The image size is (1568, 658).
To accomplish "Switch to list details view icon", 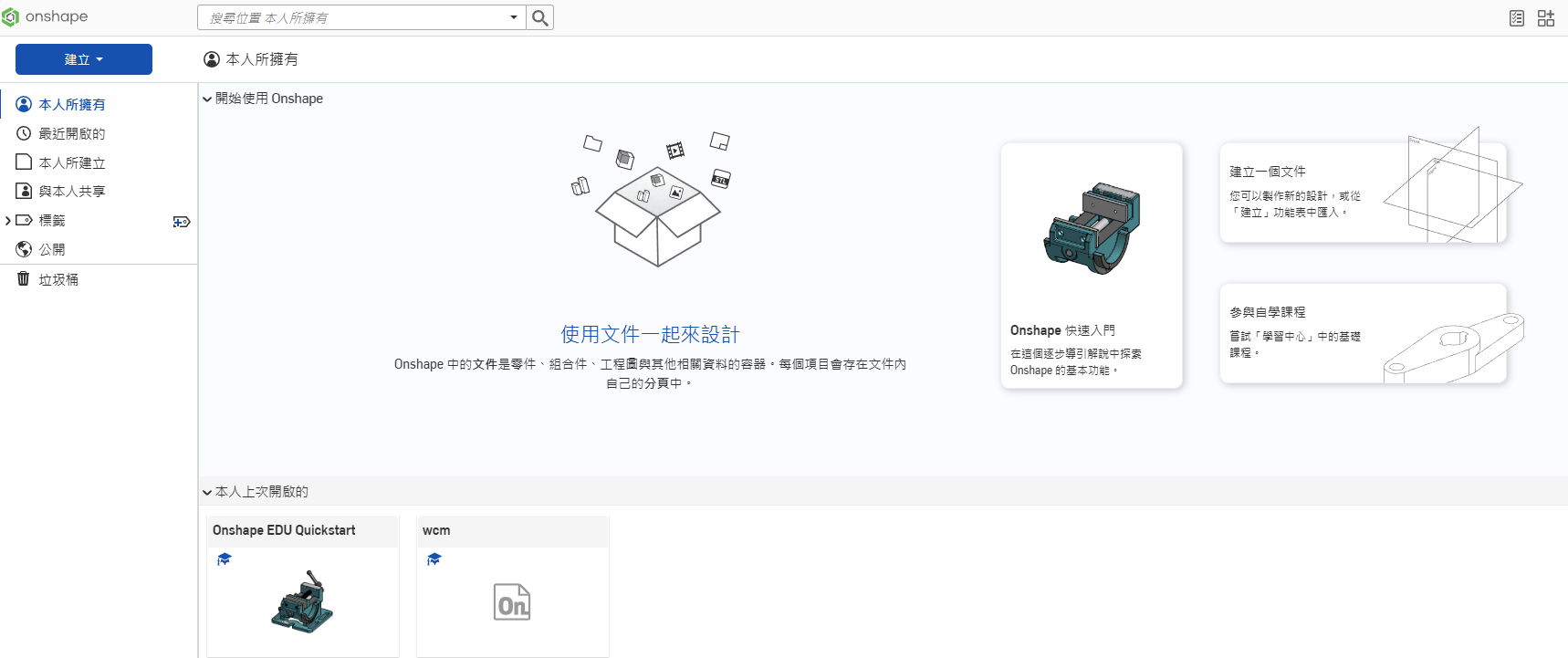I will pos(1517,18).
